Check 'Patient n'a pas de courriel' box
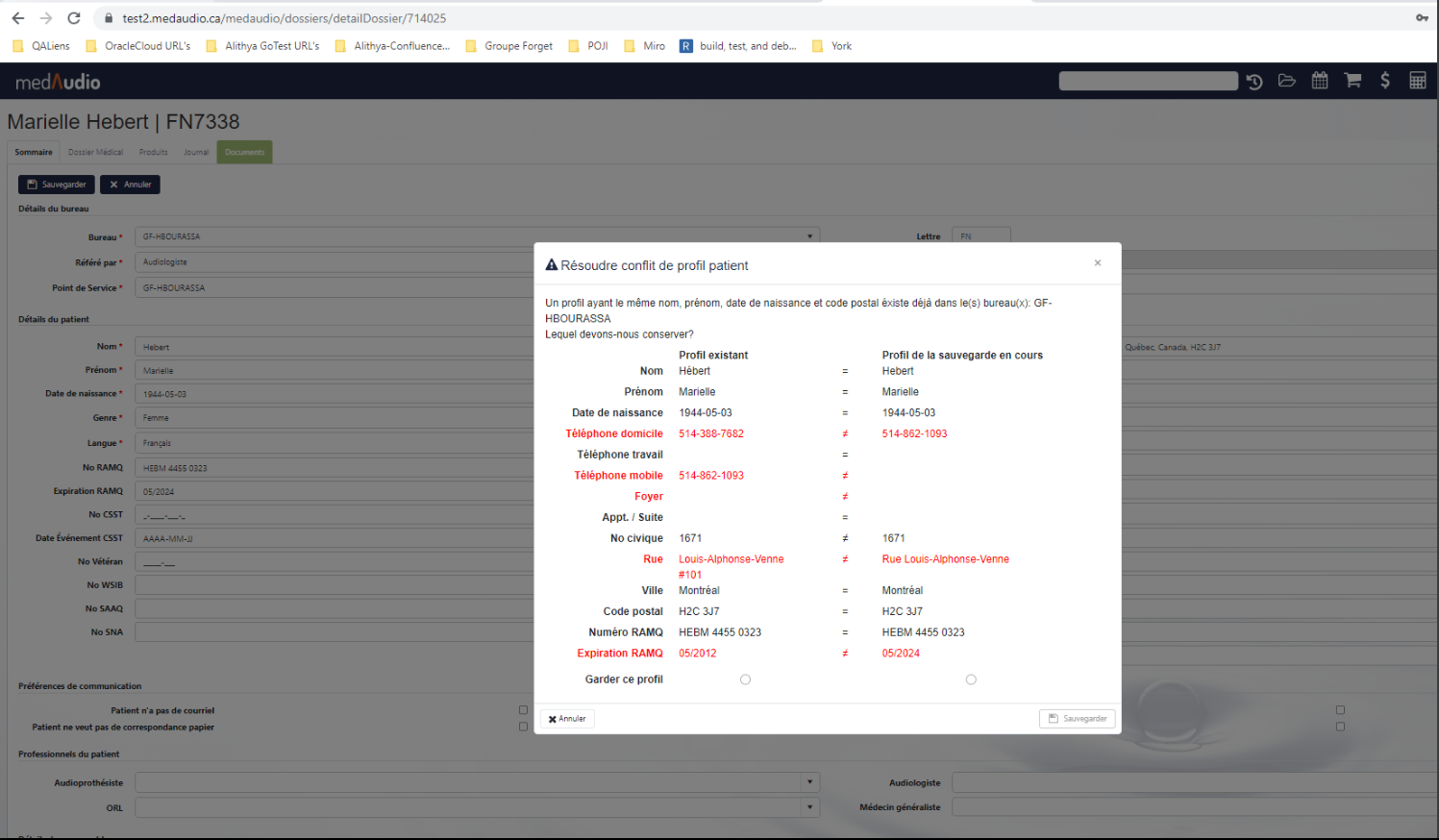This screenshot has height=840, width=1439. tap(523, 710)
